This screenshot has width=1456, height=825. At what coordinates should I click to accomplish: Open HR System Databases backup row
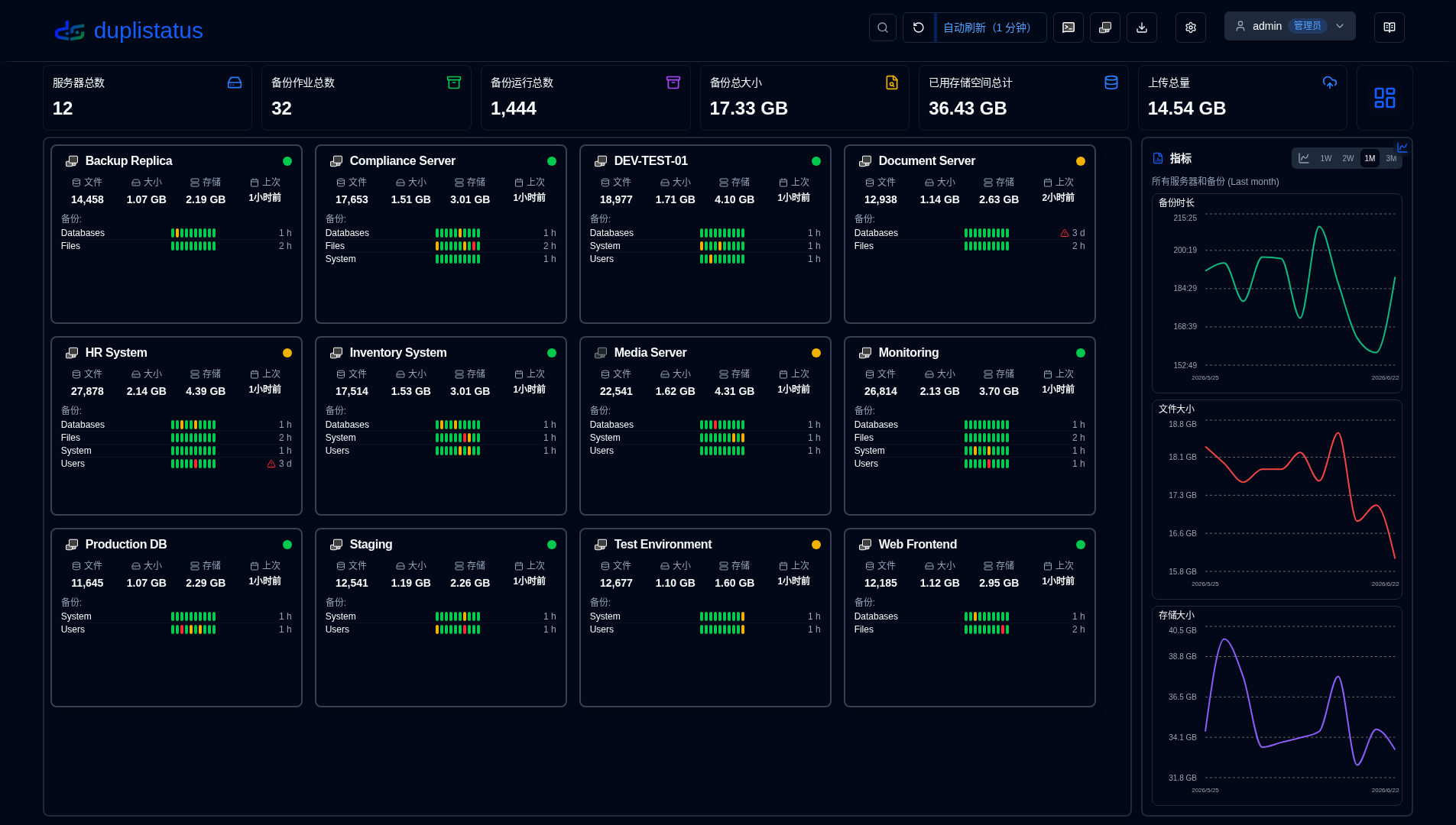[177, 425]
